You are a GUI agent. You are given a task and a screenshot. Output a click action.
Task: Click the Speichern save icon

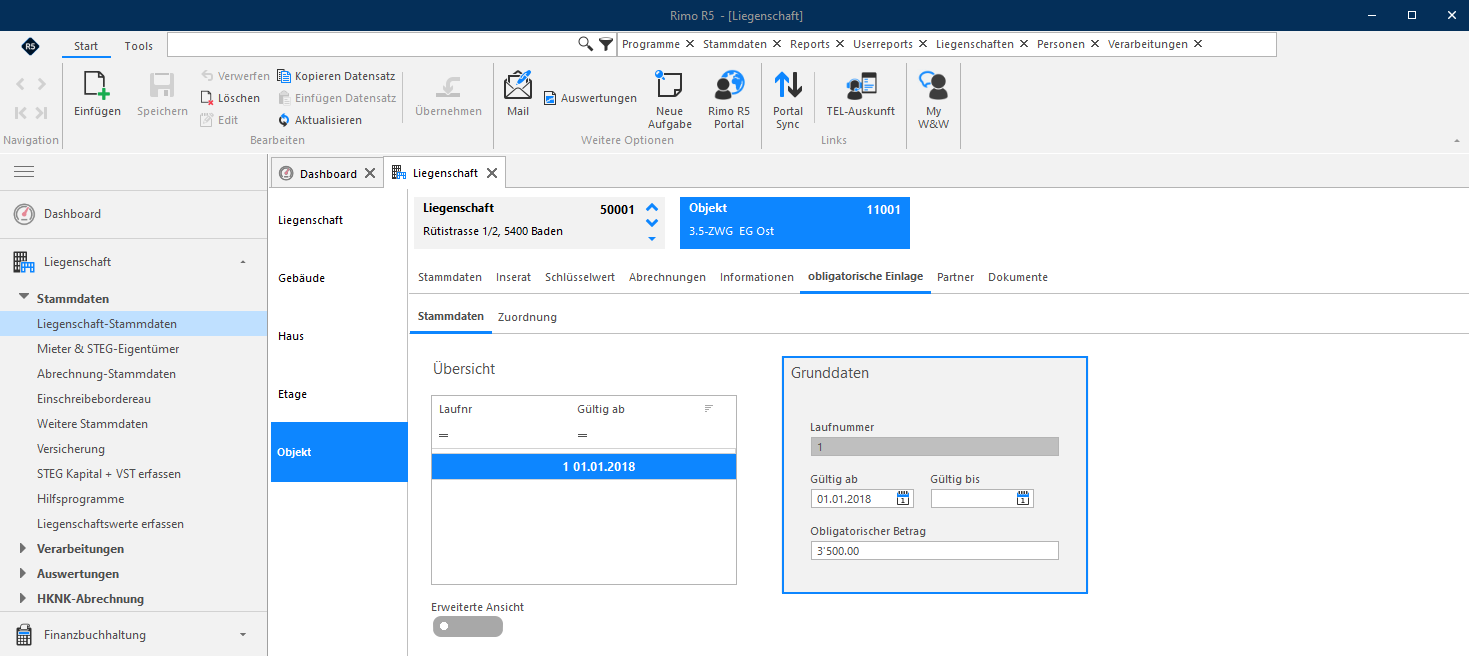click(x=162, y=86)
